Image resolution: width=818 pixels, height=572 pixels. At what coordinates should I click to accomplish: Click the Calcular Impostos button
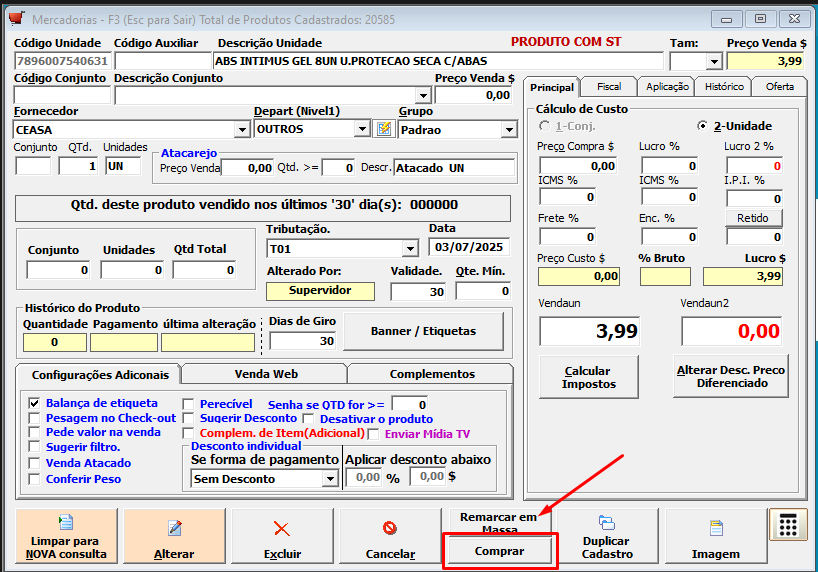coord(588,377)
